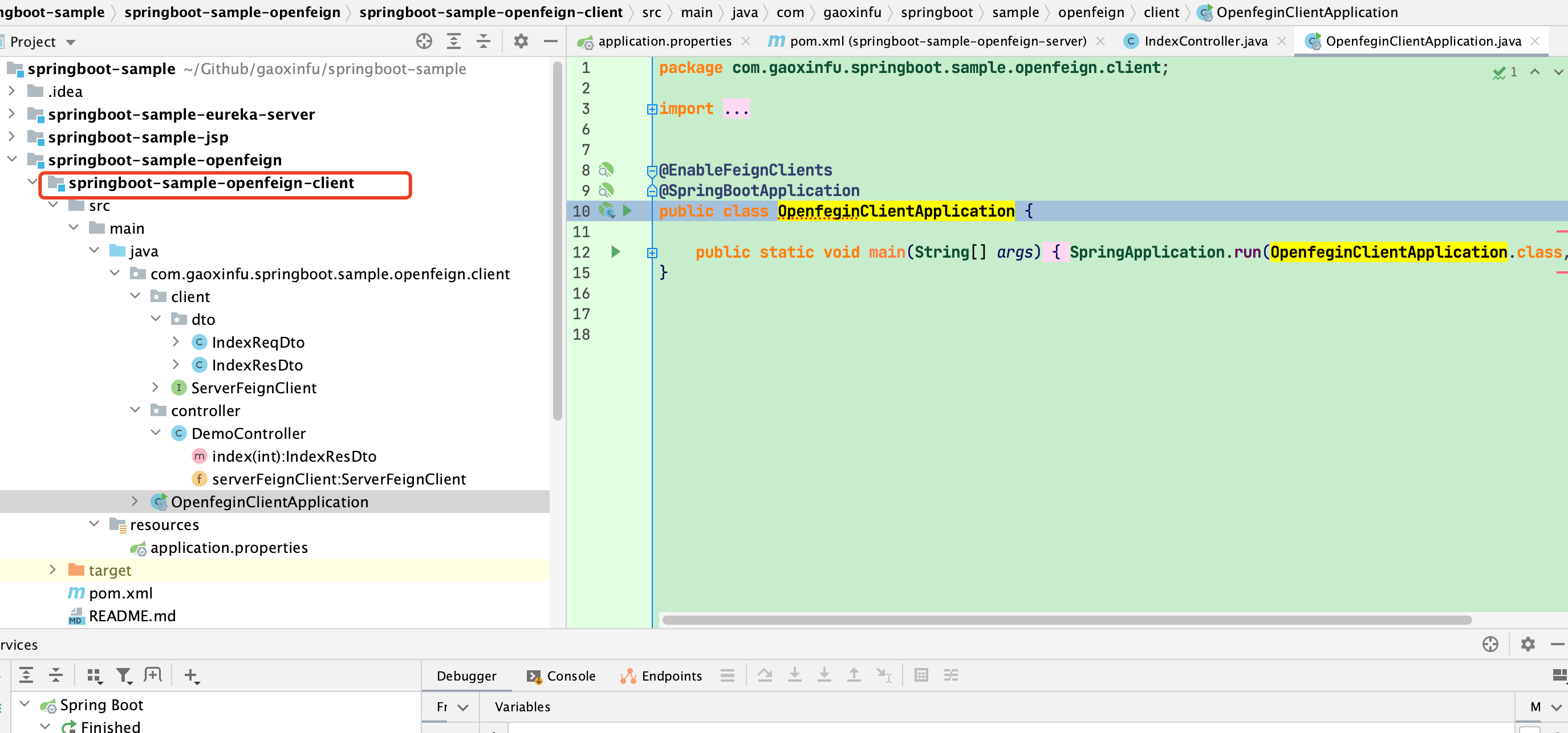Collapse the springboot-sample-openfeign-client folder

33,181
